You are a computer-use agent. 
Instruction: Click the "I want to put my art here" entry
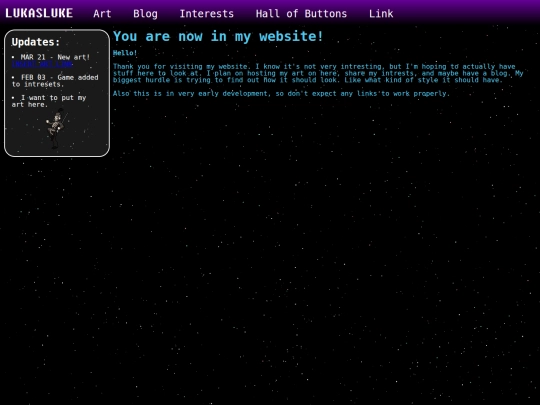click(49, 101)
